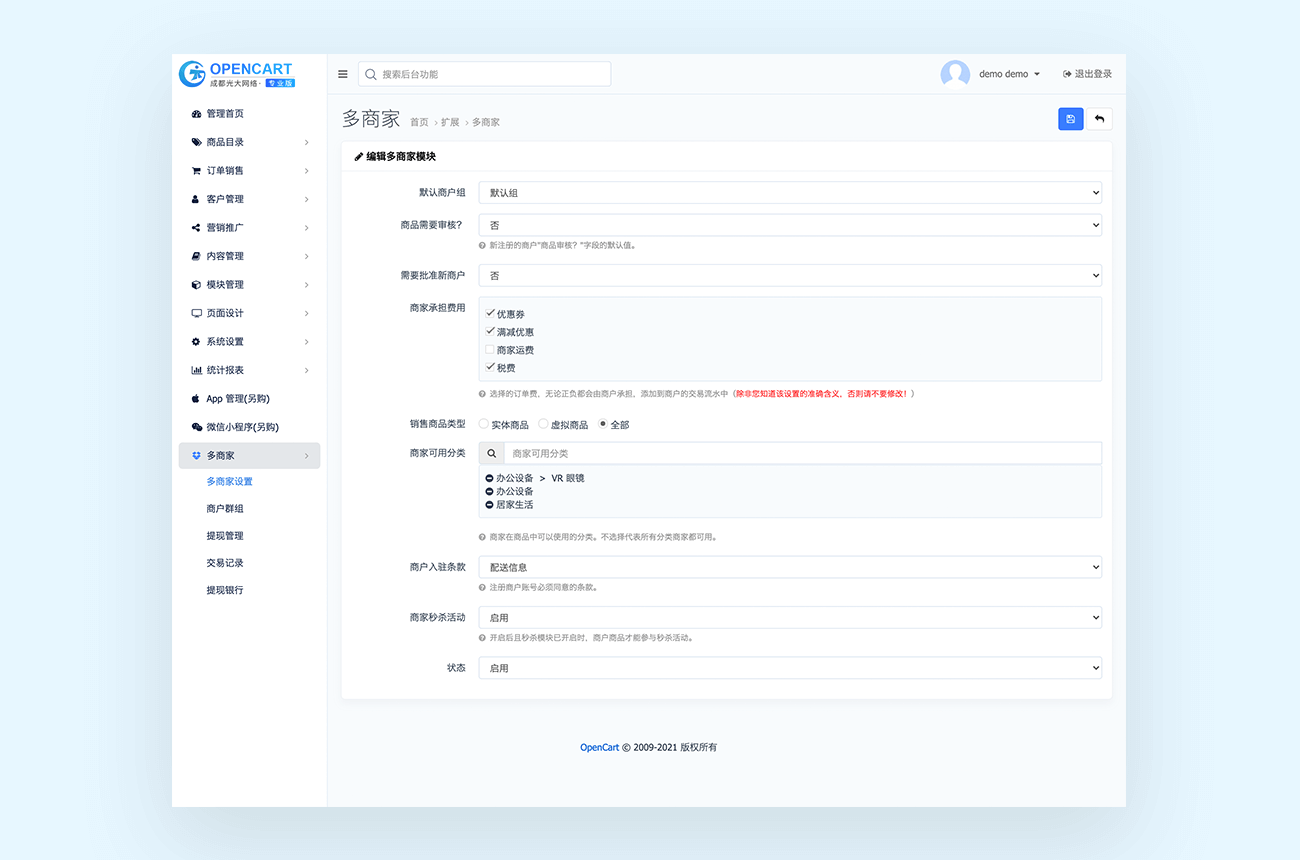Uncheck the 优惠券 checkbox

(490, 313)
